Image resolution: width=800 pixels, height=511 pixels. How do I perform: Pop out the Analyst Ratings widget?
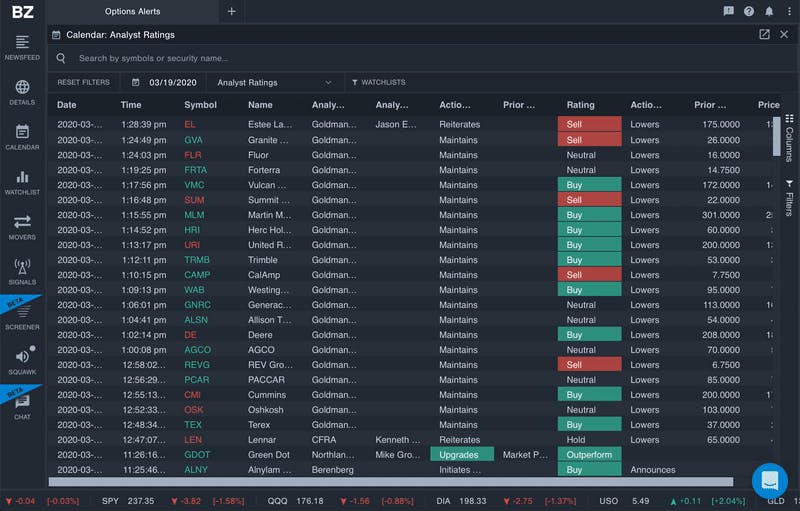764,35
